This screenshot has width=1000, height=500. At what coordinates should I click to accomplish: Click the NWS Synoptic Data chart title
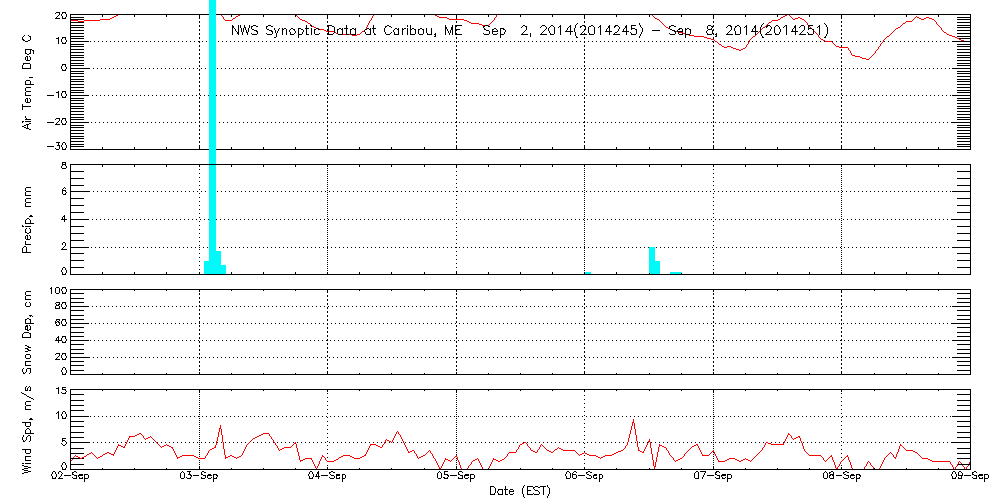coord(530,31)
